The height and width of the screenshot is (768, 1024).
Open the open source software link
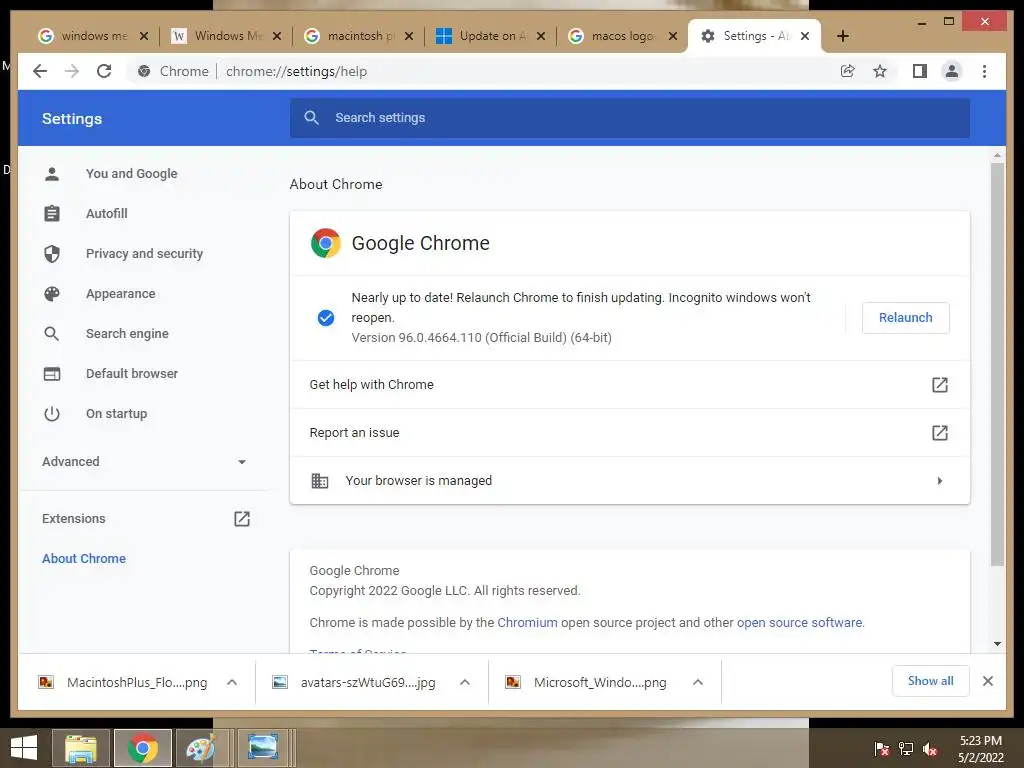click(799, 622)
